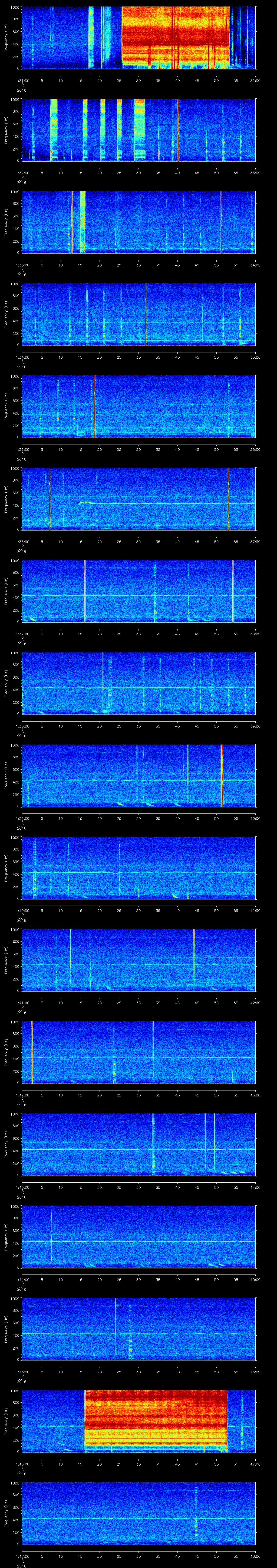
Task: Select the spectrogram panel starting at 1:33:00
Action: (139, 222)
